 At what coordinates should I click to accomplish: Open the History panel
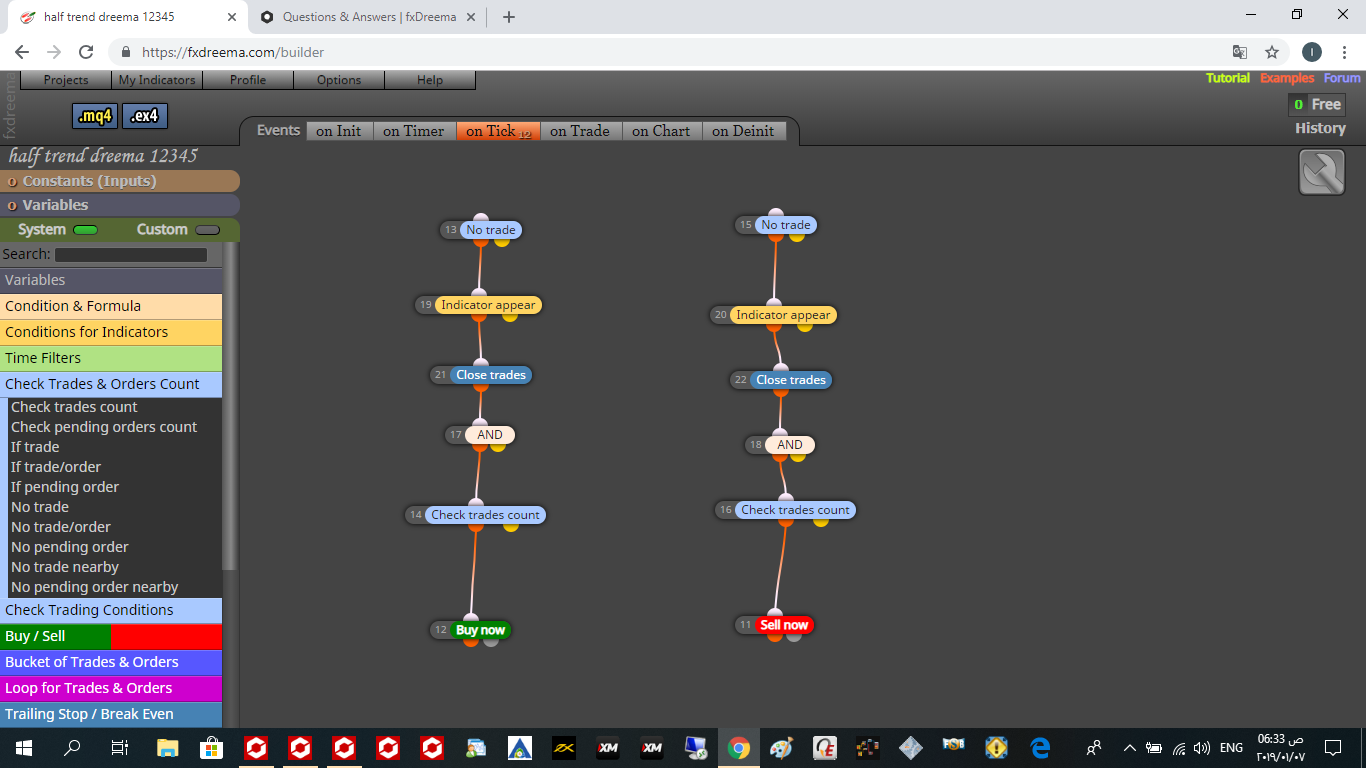[x=1320, y=128]
